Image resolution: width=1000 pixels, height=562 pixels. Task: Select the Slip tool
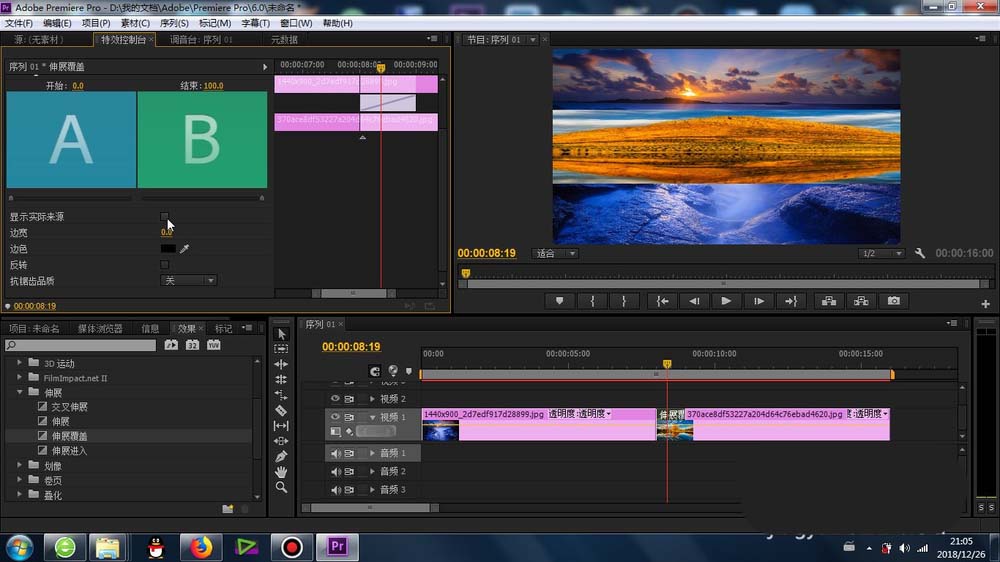(281, 425)
